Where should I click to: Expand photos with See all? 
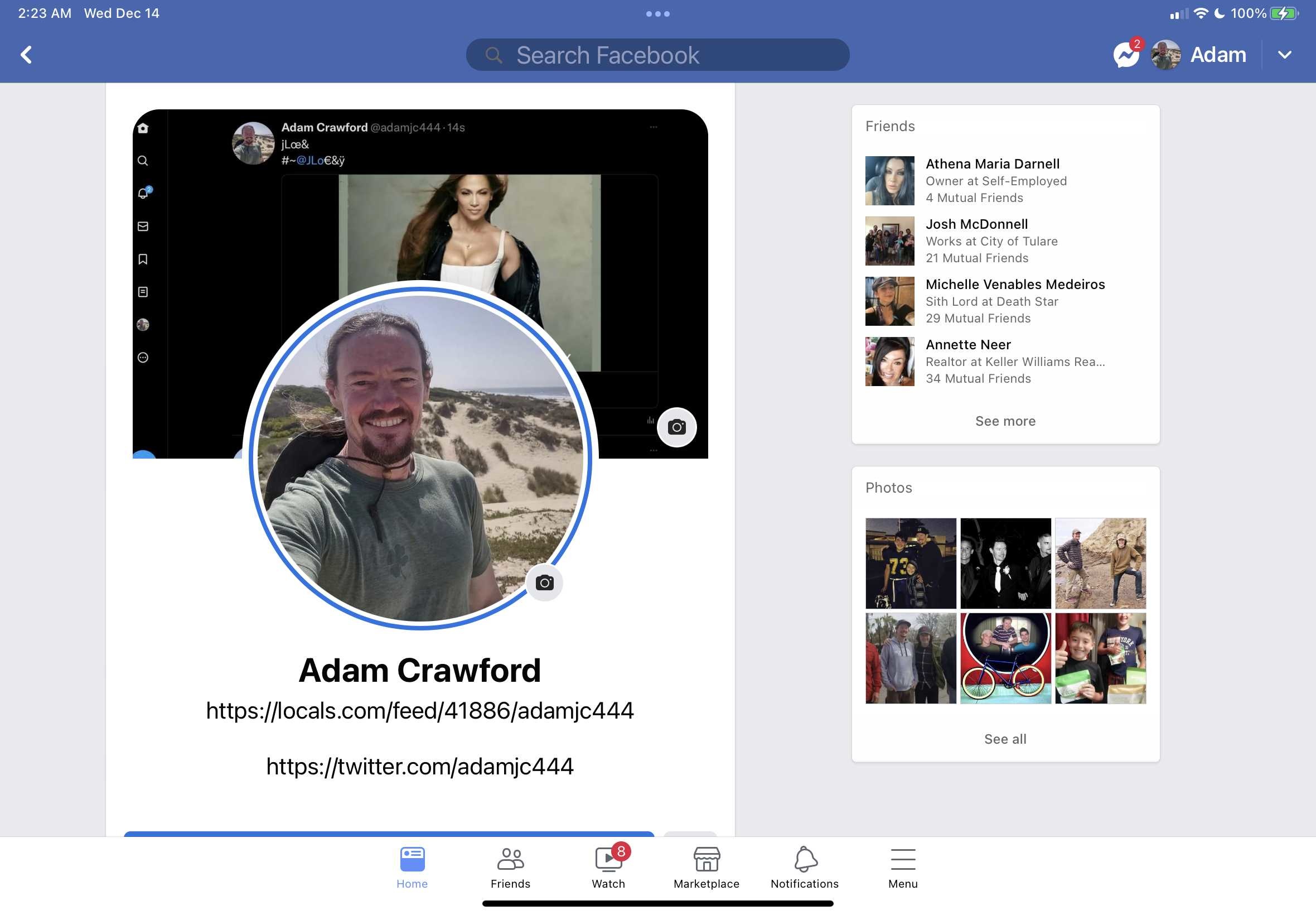pyautogui.click(x=1005, y=739)
